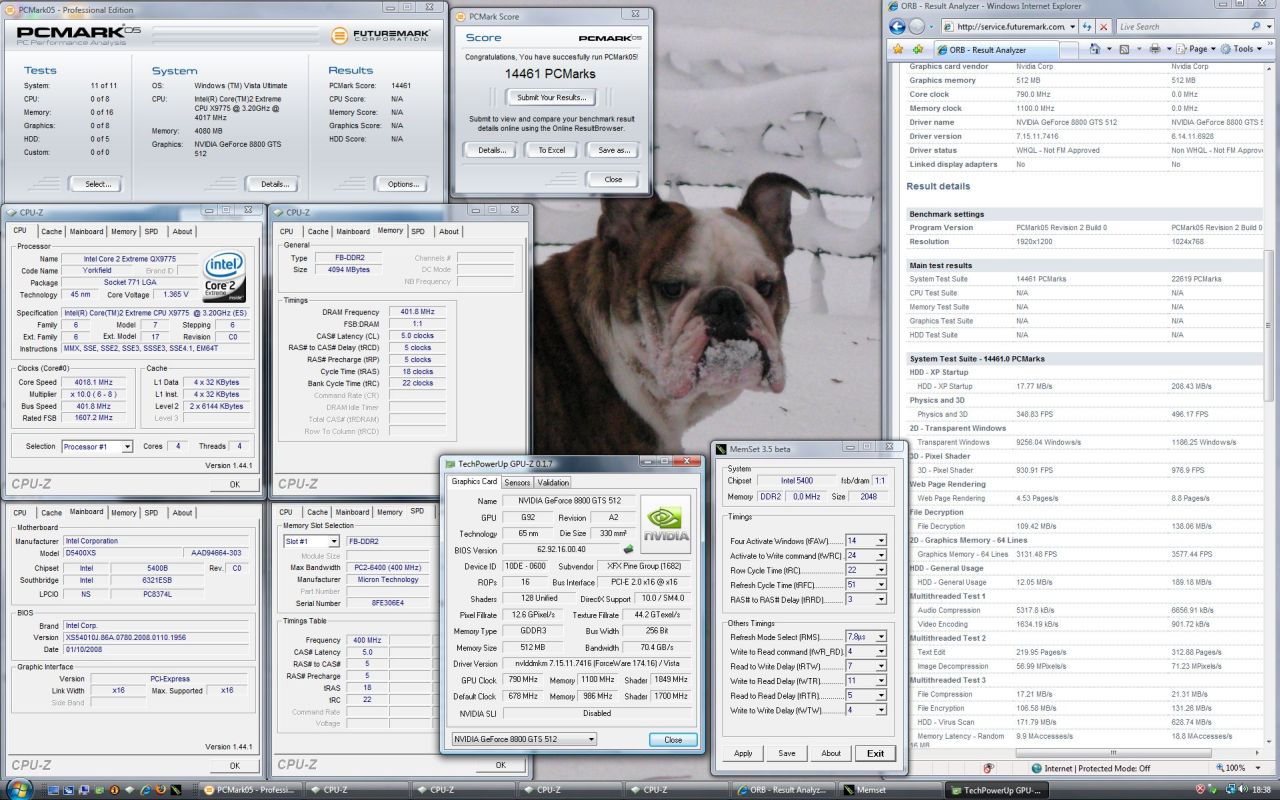1280x800 pixels.
Task: Open the Windows Start orb
Action: coord(19,788)
